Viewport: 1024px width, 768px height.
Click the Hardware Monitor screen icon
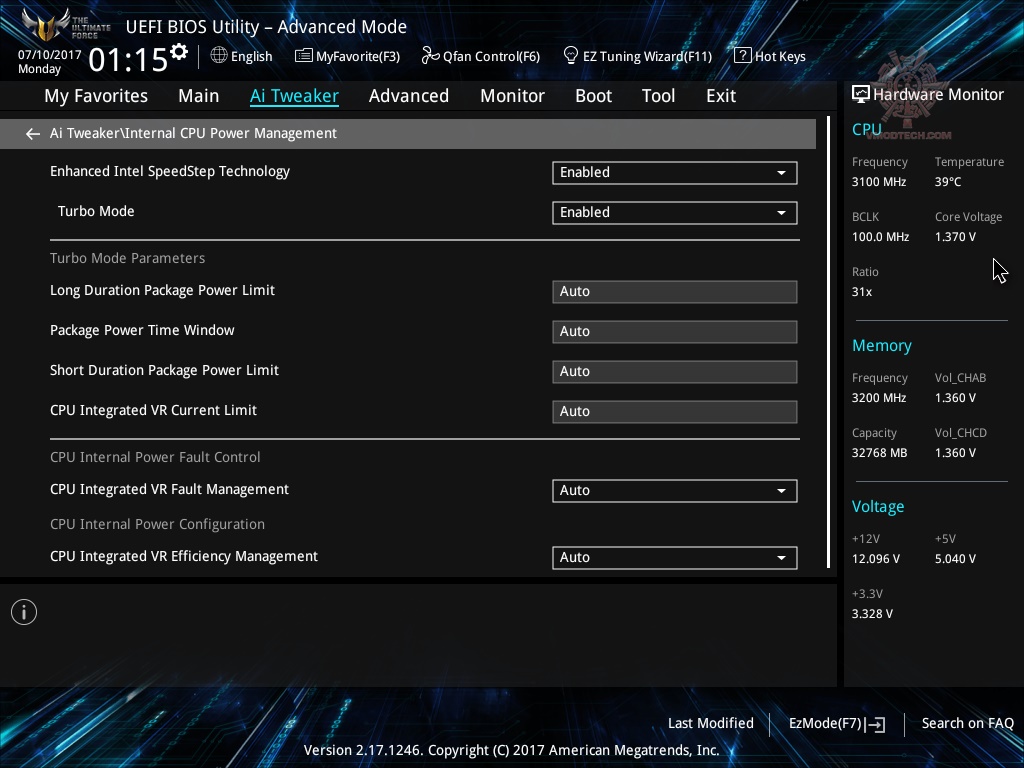coord(861,95)
